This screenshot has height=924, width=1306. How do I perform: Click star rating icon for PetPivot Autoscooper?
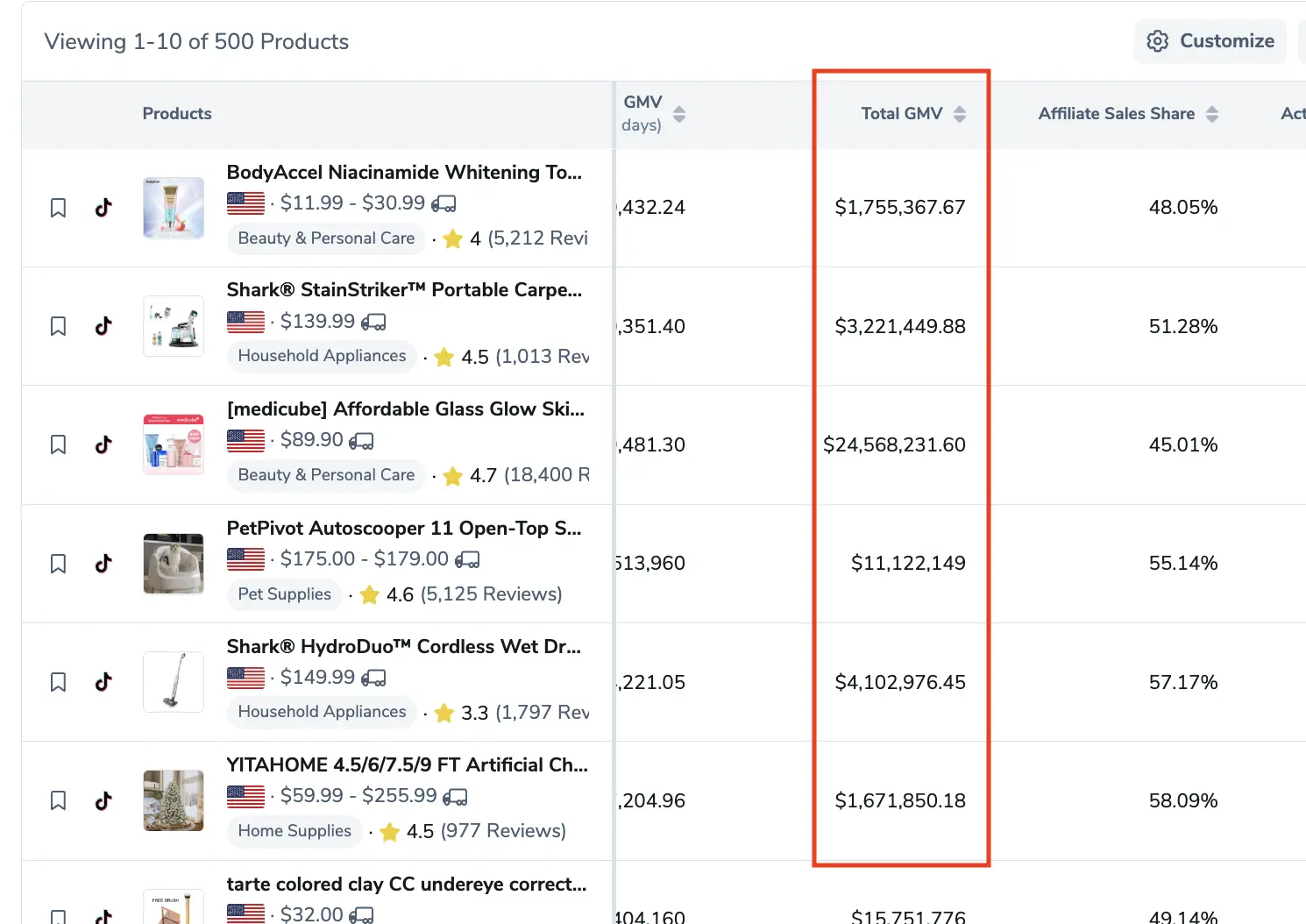pyautogui.click(x=370, y=595)
